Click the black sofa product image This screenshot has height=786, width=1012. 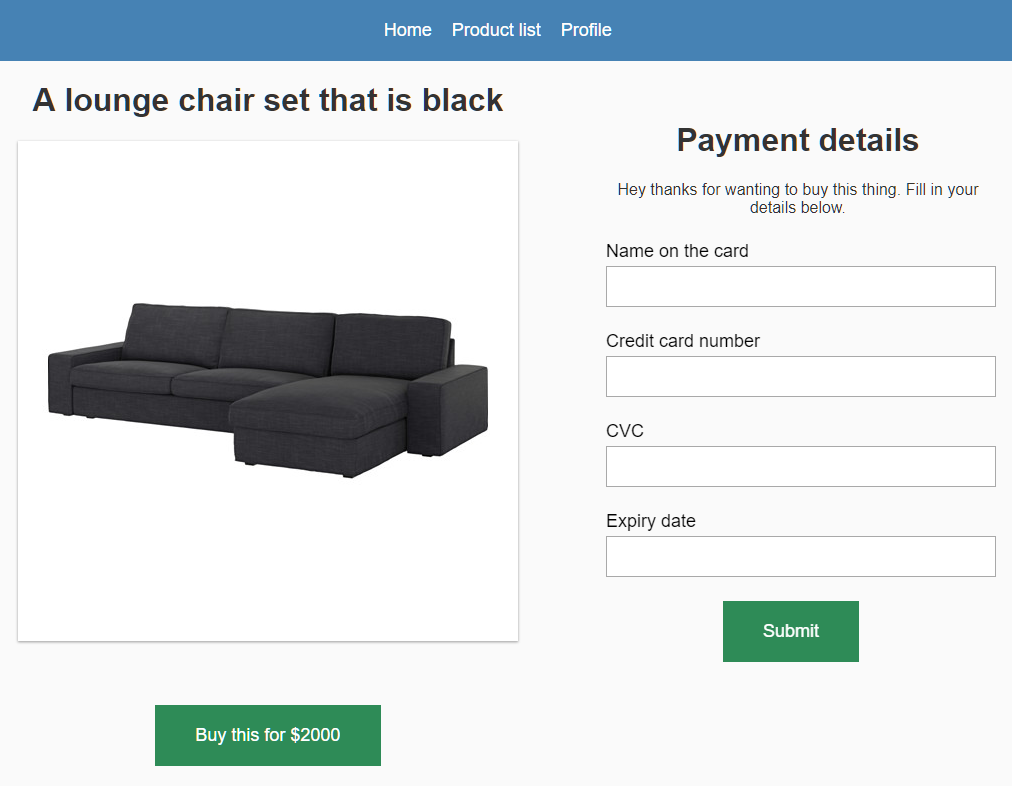click(x=268, y=390)
